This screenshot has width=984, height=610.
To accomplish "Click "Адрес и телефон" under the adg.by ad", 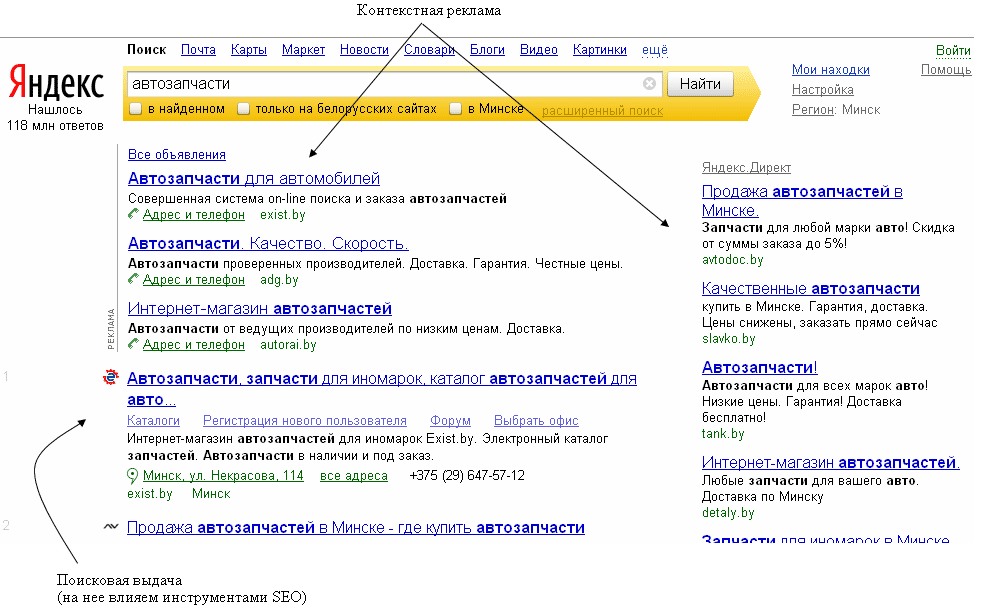I will [193, 280].
